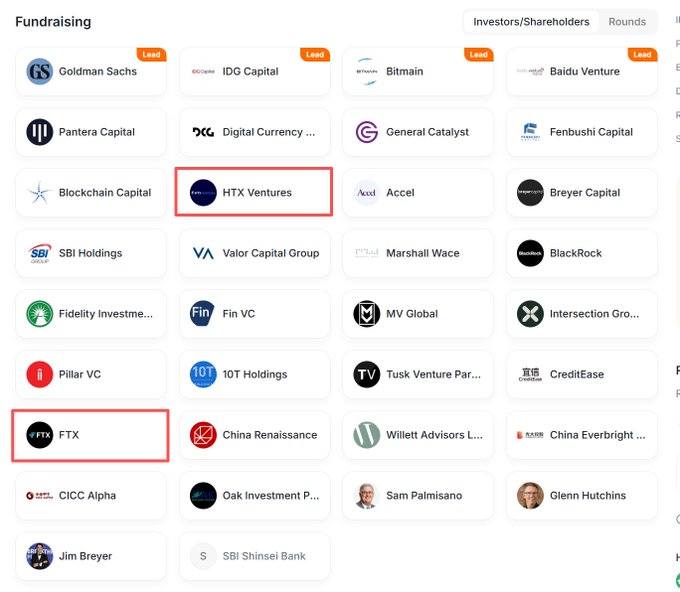
Task: Open the IDG Capital investor name
Action: [x=250, y=71]
